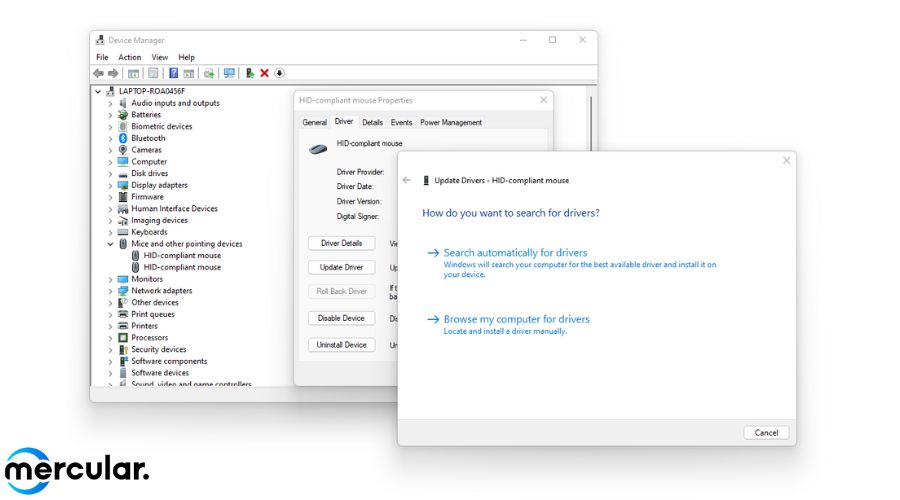Open the Action menu
This screenshot has height=500, width=900.
(x=130, y=57)
